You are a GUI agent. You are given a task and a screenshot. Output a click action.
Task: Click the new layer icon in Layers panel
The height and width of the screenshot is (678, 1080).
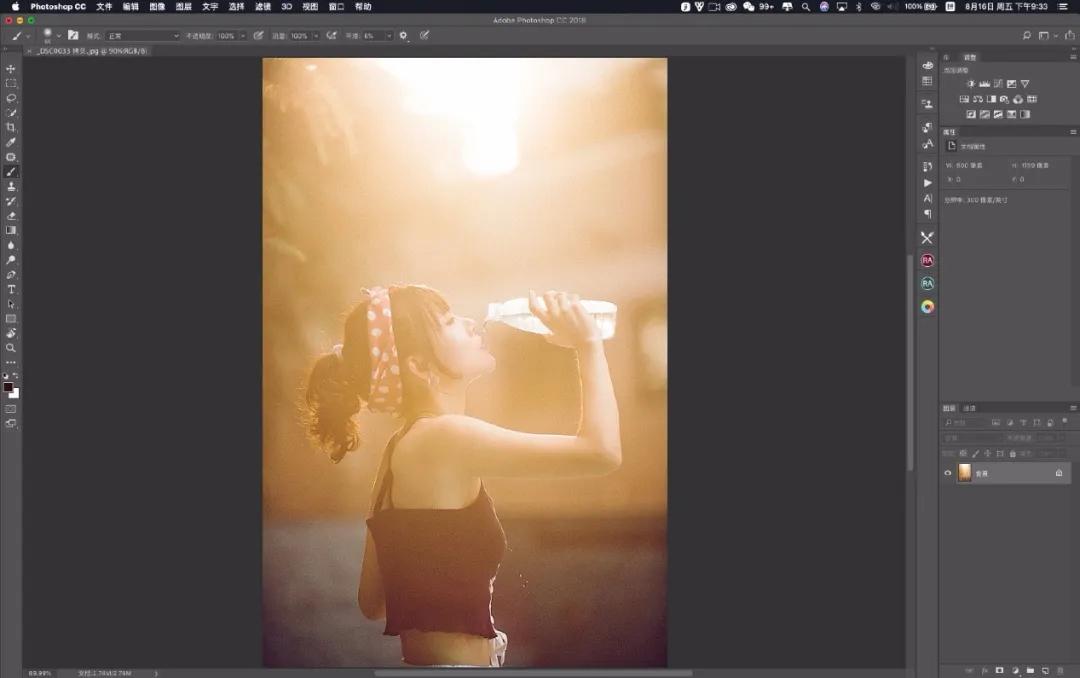click(1044, 670)
